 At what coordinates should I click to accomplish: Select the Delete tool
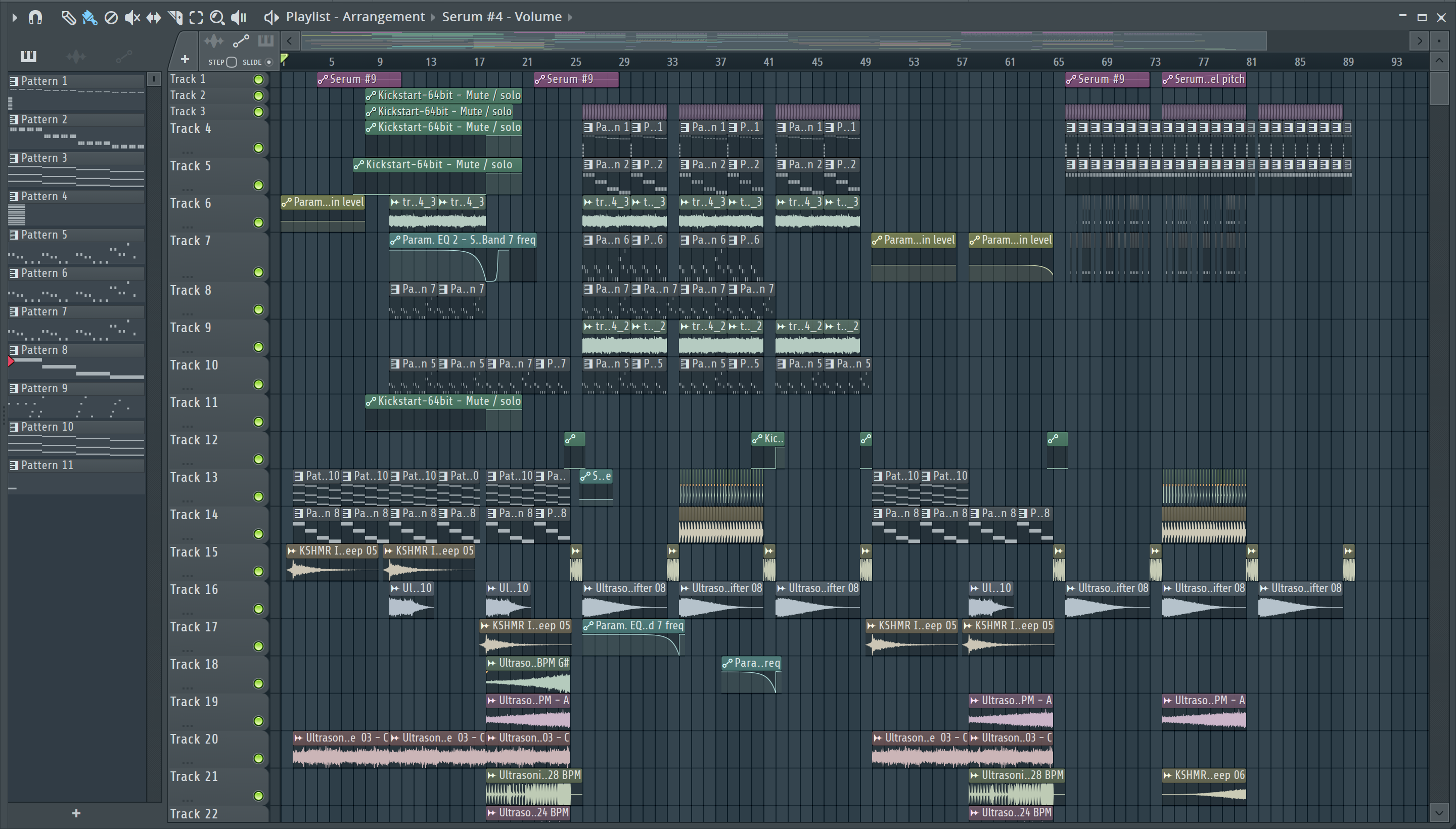coord(111,18)
